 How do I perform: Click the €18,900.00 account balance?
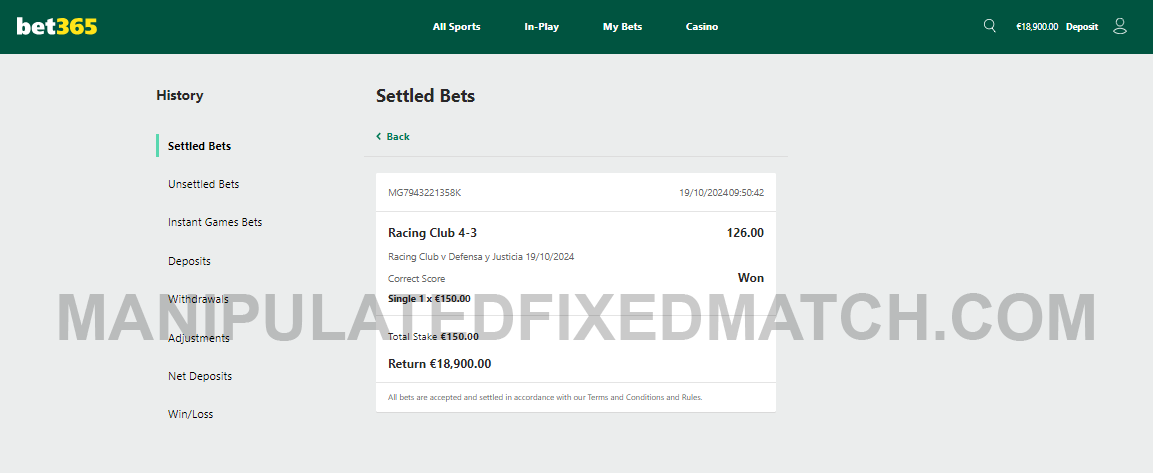tap(1037, 26)
